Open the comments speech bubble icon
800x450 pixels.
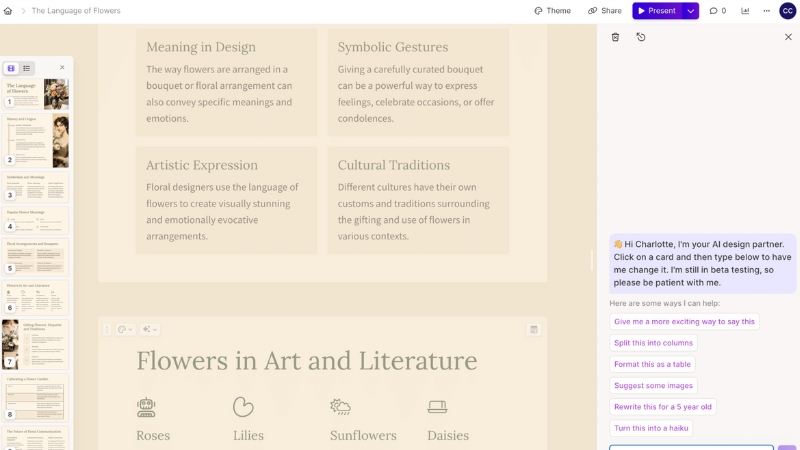717,11
